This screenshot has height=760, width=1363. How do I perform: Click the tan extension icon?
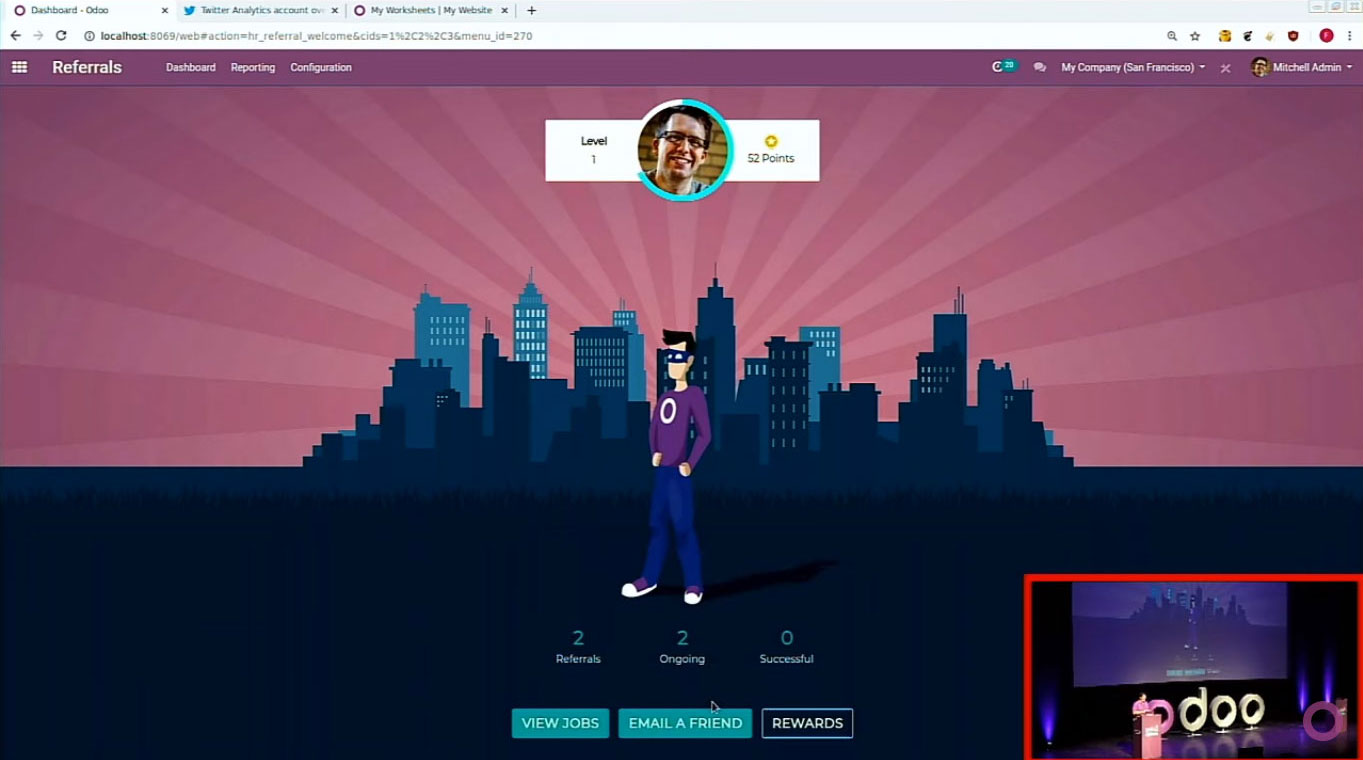(x=1270, y=35)
